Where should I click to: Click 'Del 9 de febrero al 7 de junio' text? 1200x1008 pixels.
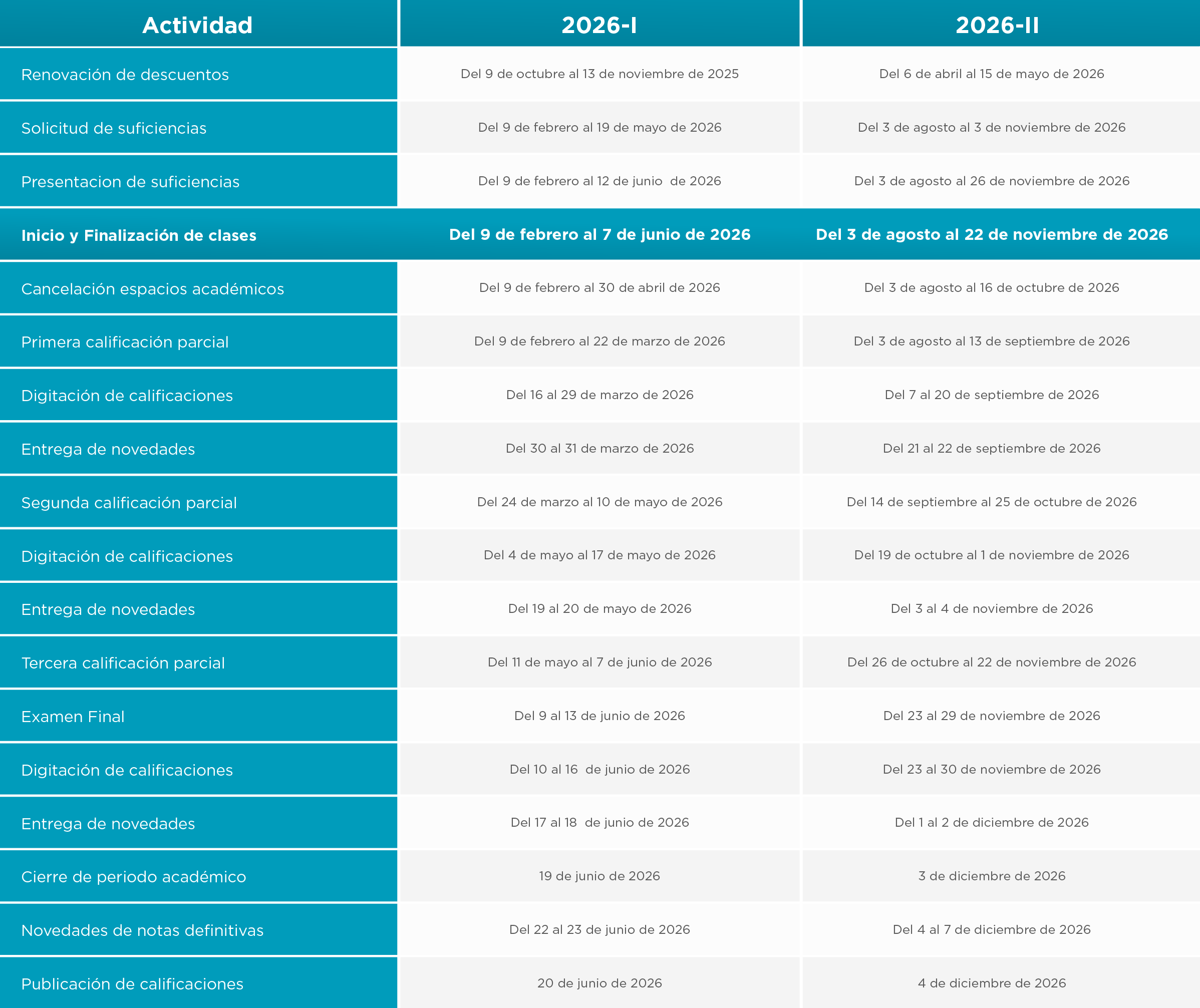599,234
